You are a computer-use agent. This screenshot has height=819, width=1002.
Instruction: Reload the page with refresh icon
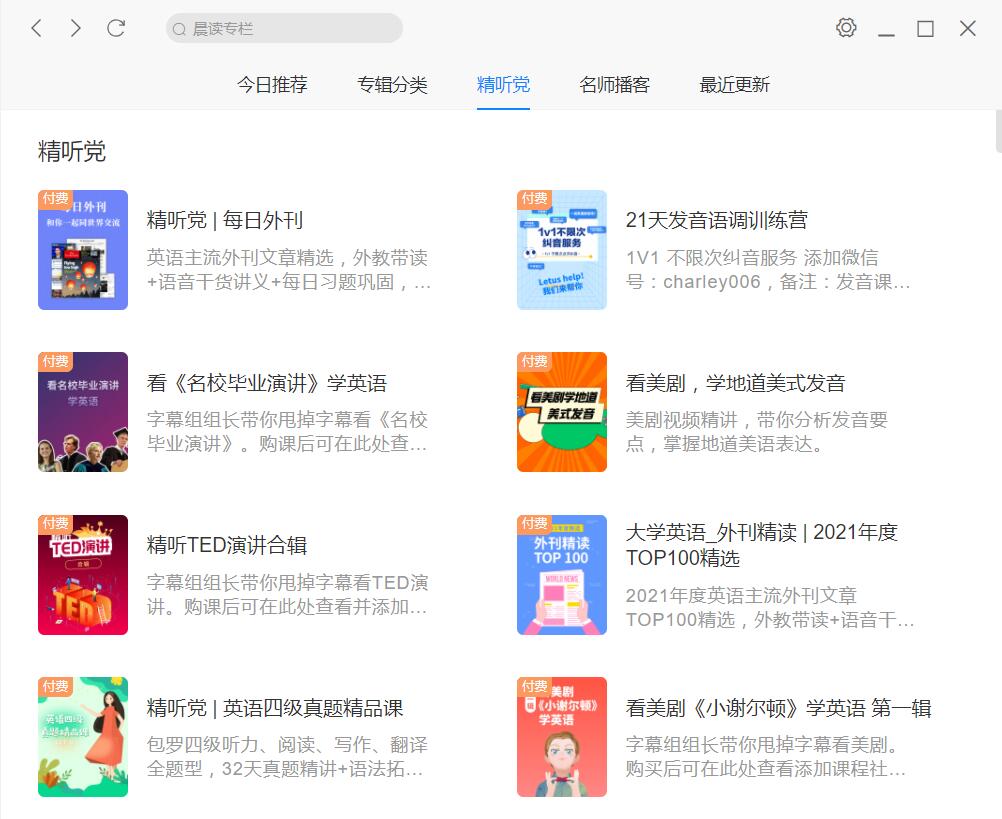pos(116,28)
